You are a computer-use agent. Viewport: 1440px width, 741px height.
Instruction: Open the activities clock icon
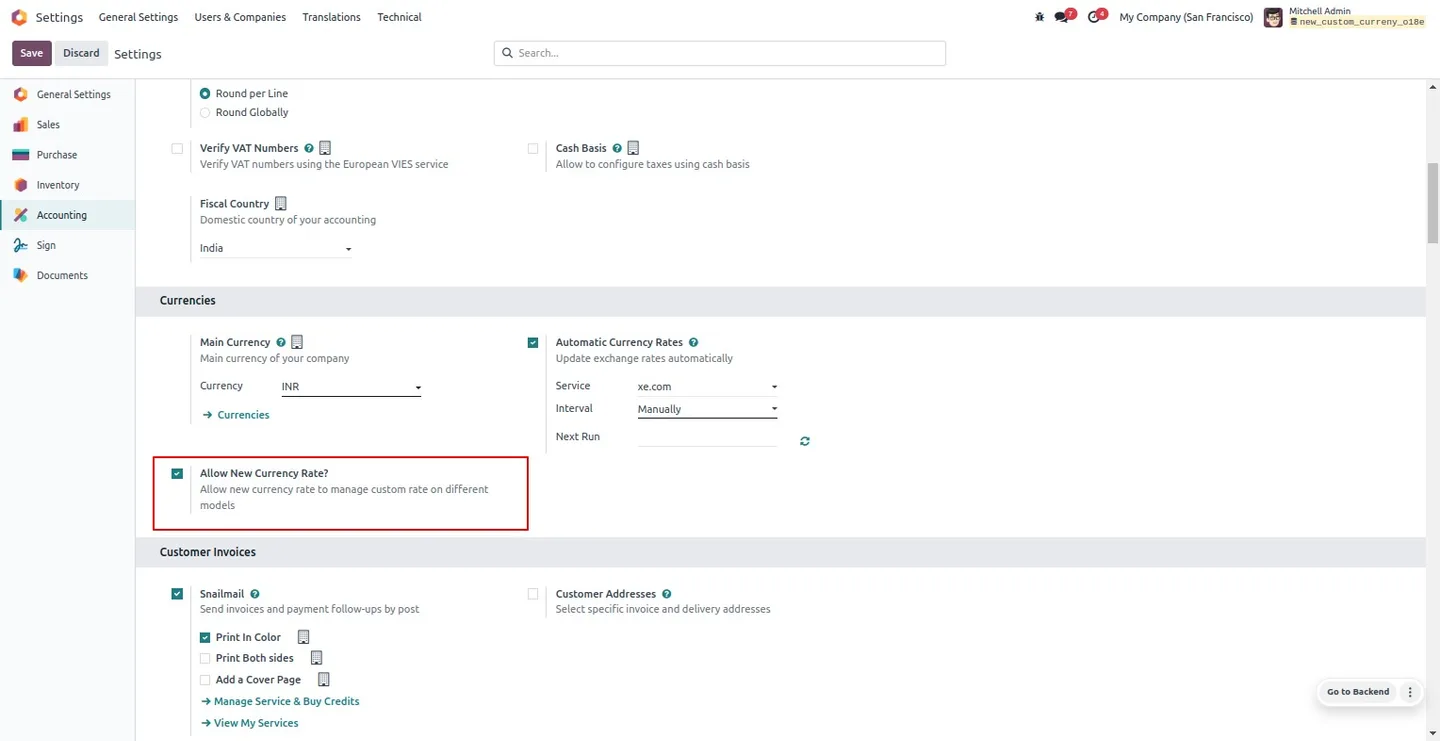(x=1096, y=16)
